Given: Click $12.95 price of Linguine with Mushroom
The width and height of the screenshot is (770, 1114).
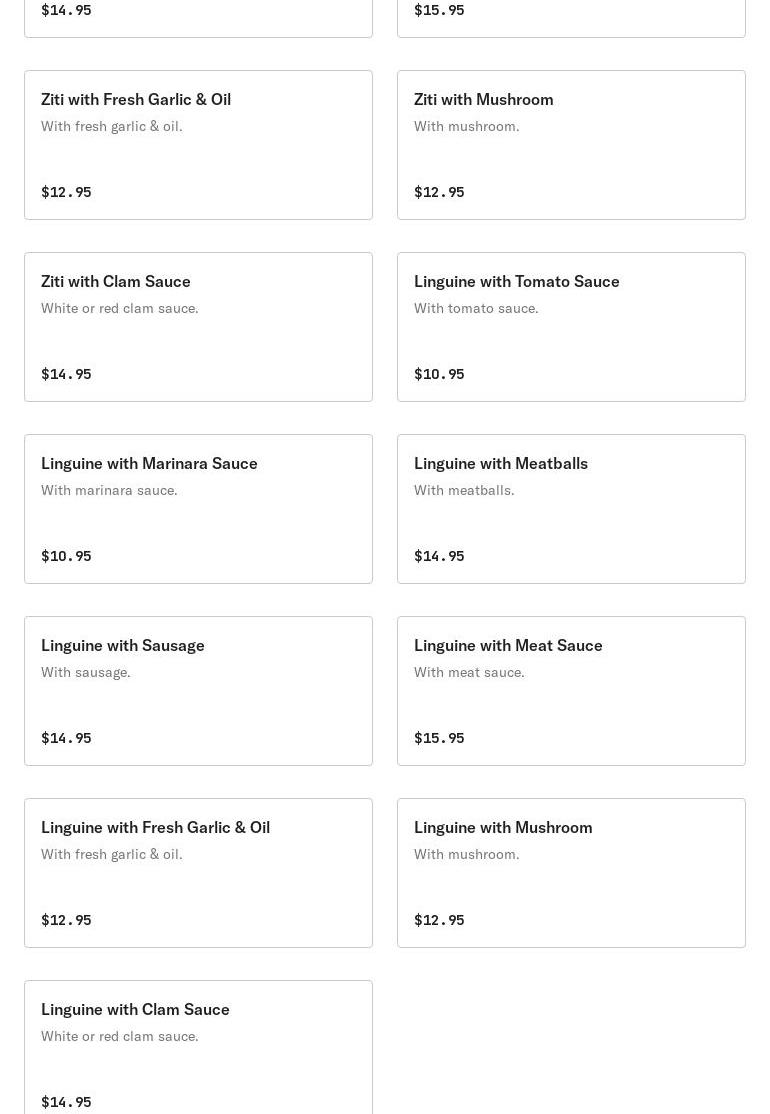Looking at the screenshot, I should pos(439,920).
